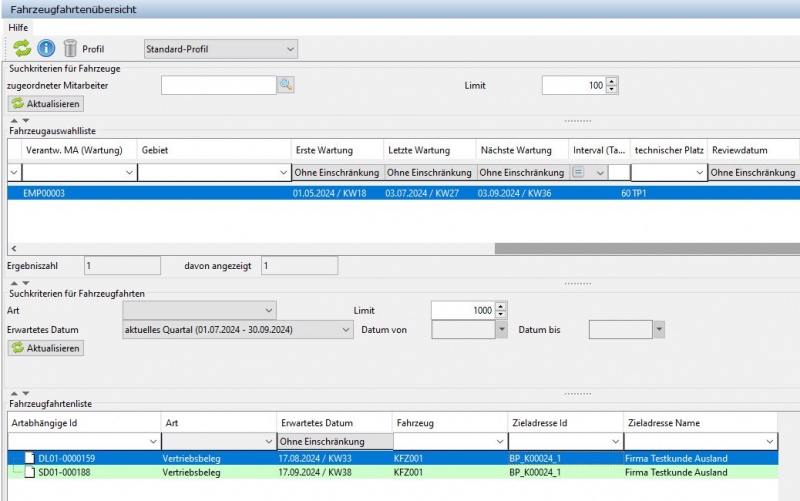The height and width of the screenshot is (501, 800).
Task: Click document icon of DL01-0000159 row
Action: coord(29,459)
